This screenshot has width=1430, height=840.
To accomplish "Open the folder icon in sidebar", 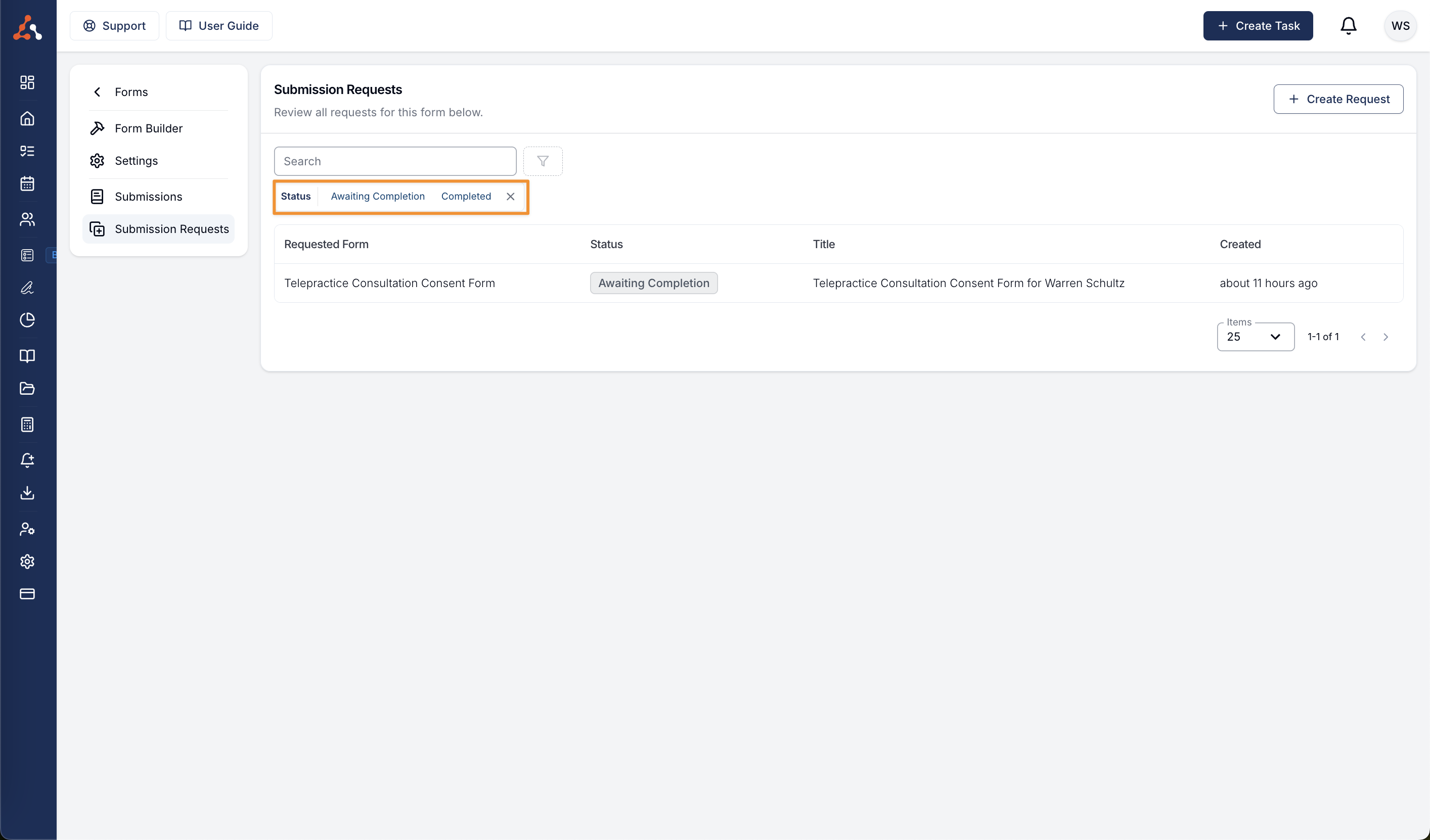I will 27,389.
